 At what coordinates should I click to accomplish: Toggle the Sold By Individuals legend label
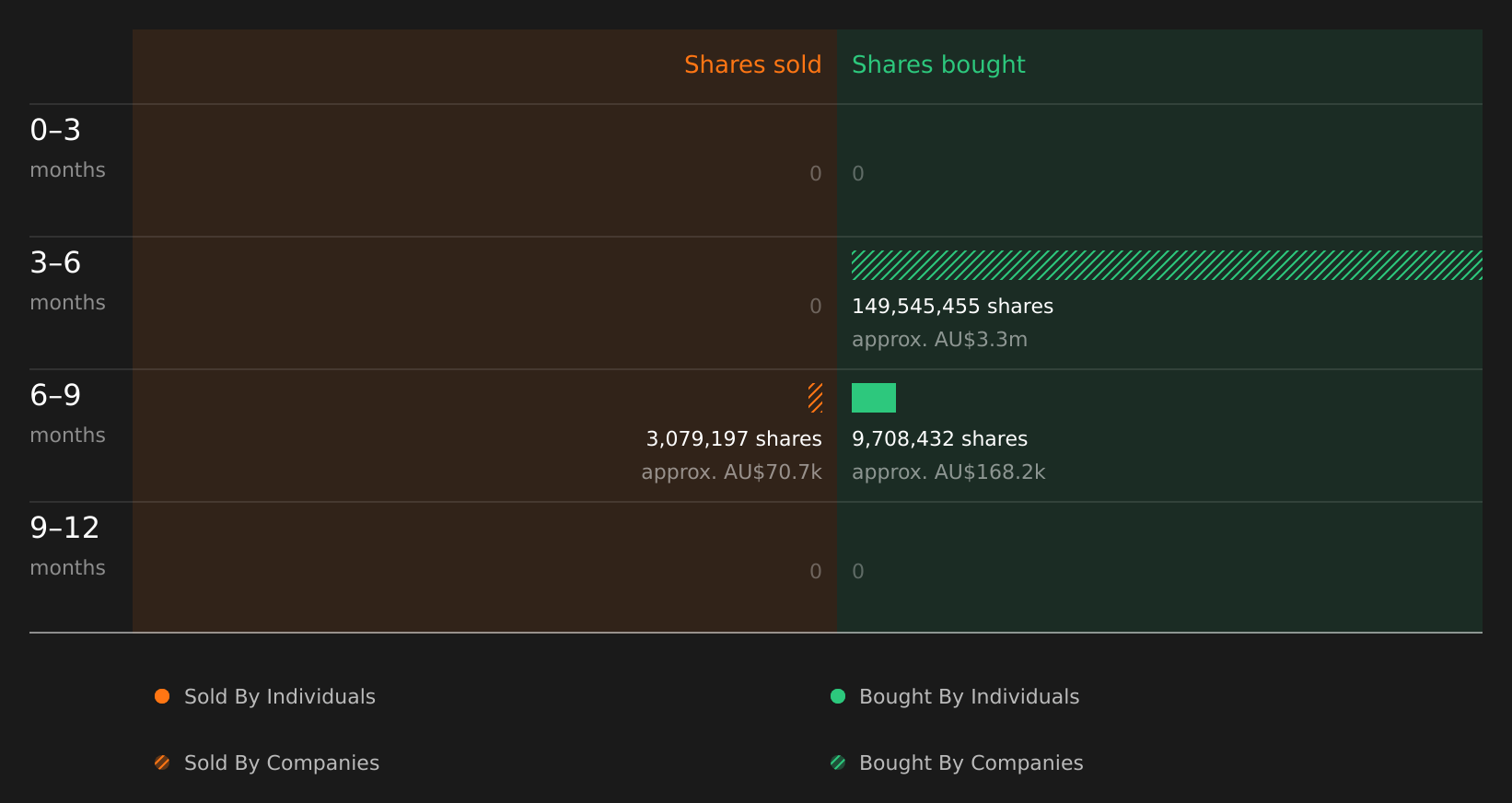280,697
